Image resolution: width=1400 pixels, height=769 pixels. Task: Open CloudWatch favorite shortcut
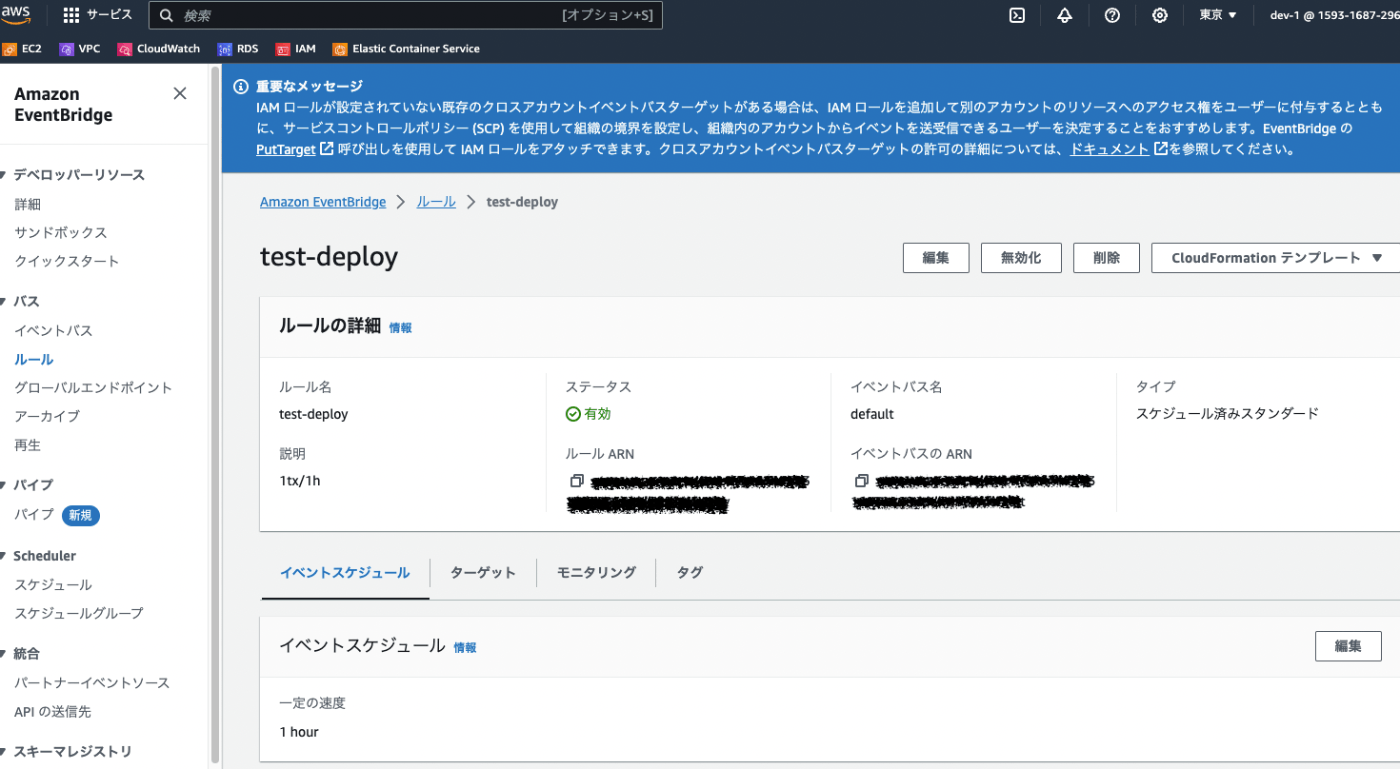(x=159, y=49)
